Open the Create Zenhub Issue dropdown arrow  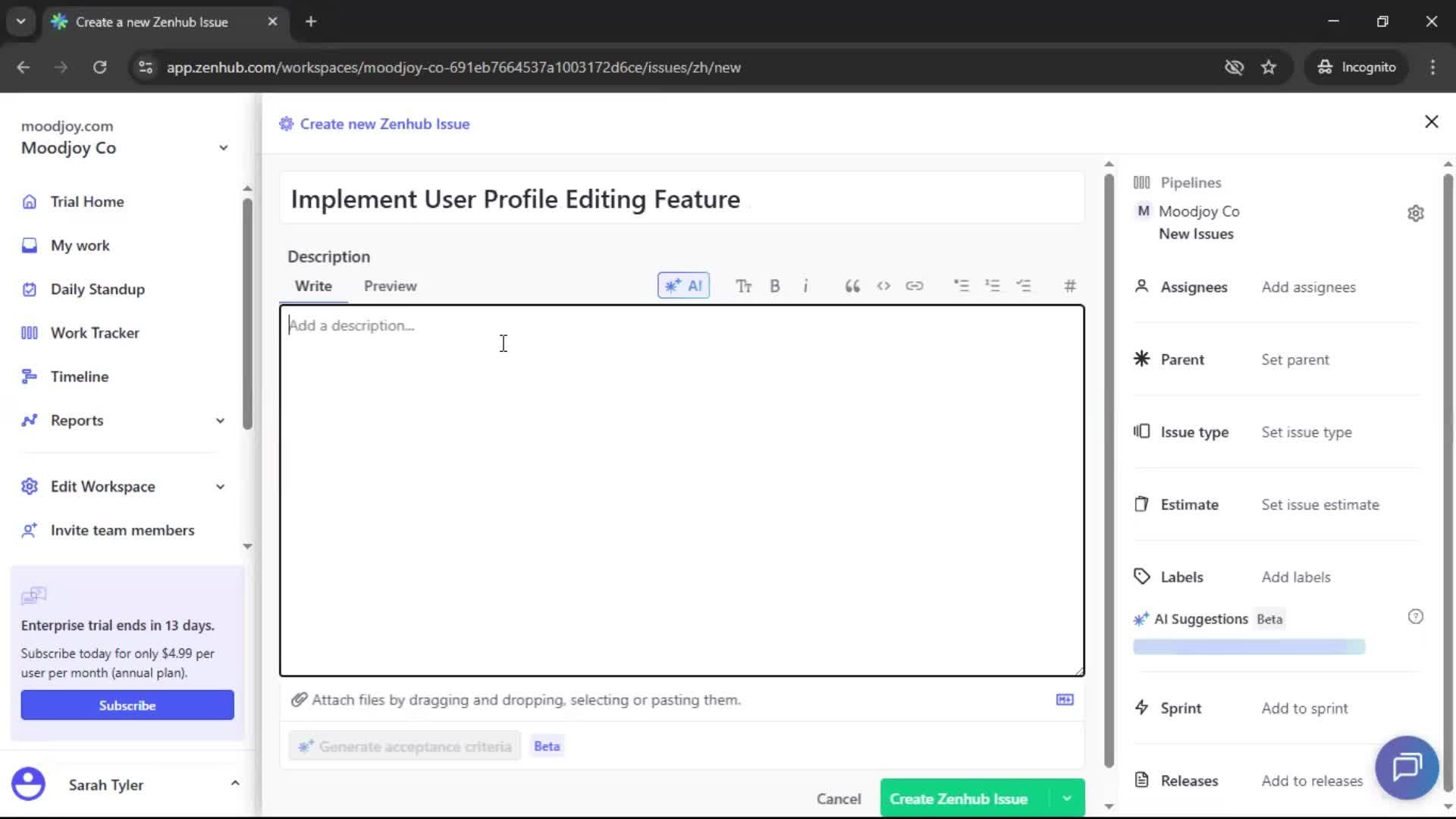coord(1066,798)
